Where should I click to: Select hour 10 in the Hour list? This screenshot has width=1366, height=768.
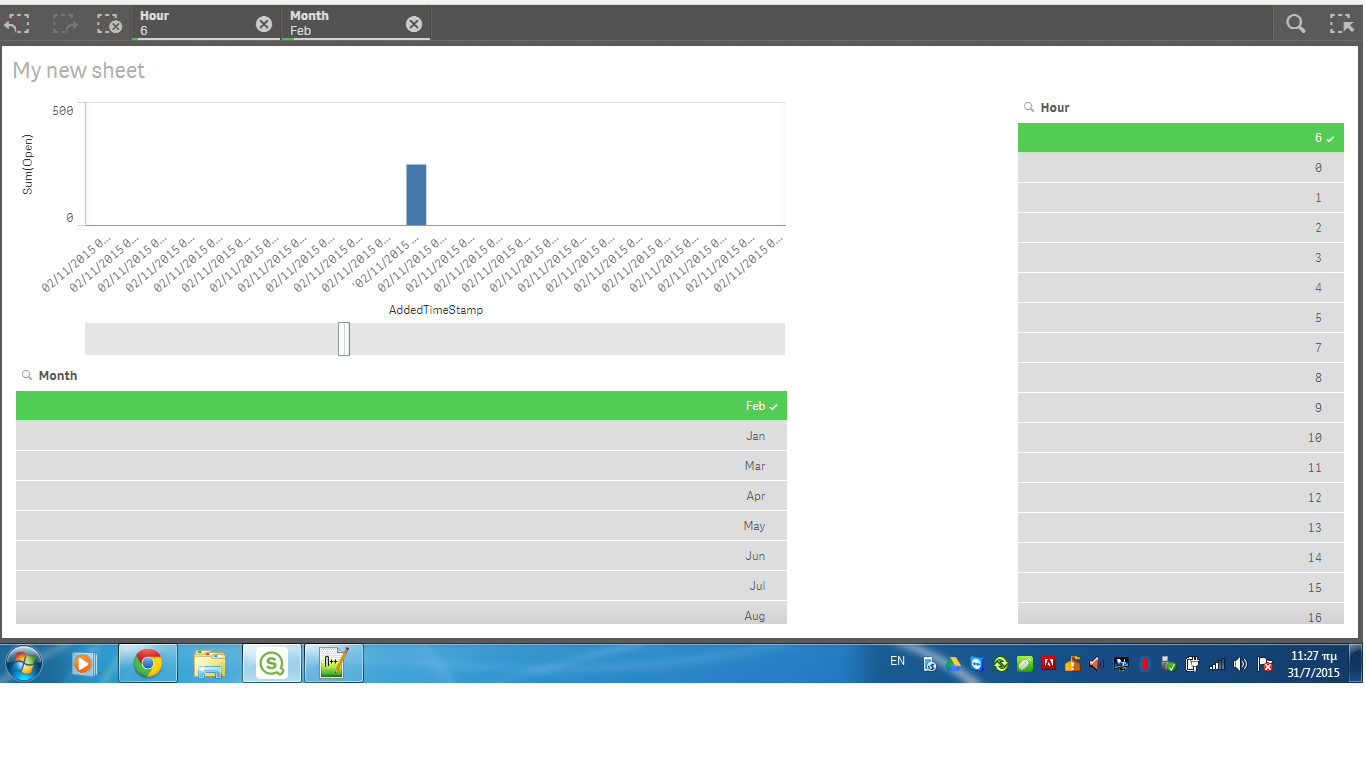pyautogui.click(x=1181, y=438)
